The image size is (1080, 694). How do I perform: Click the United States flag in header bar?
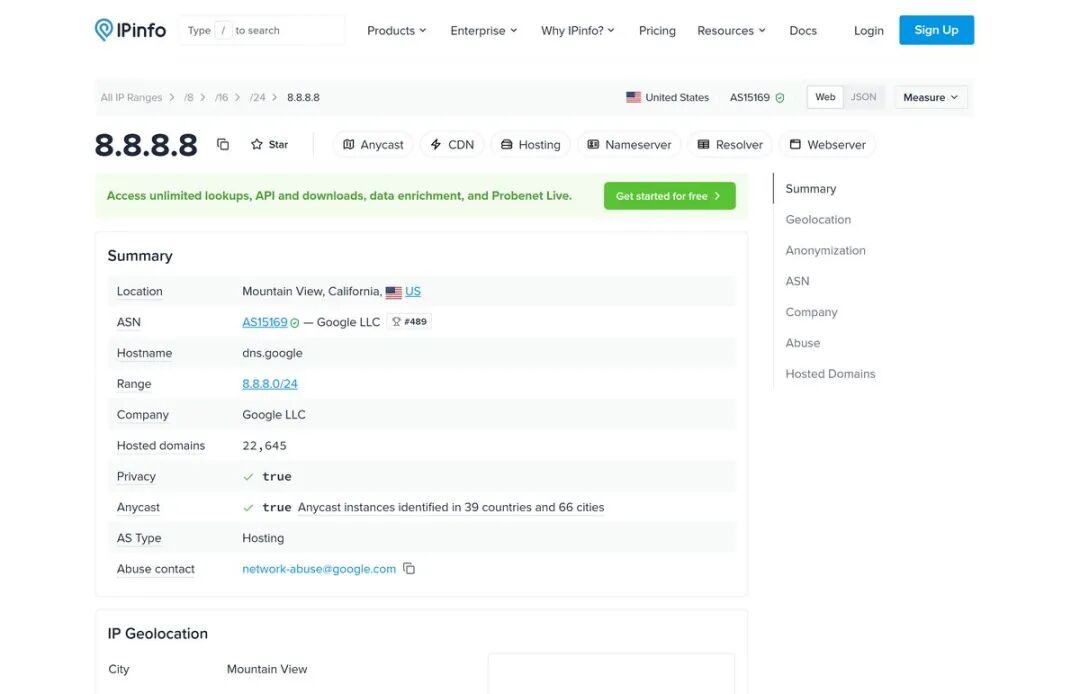point(634,97)
